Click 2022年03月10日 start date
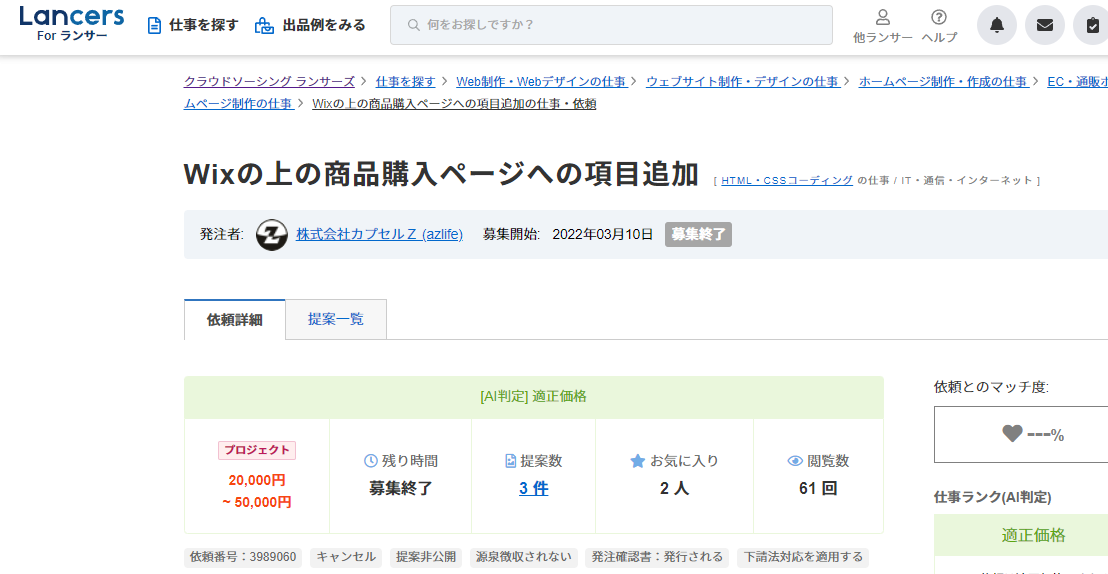Viewport: 1108px width, 574px height. (x=603, y=235)
